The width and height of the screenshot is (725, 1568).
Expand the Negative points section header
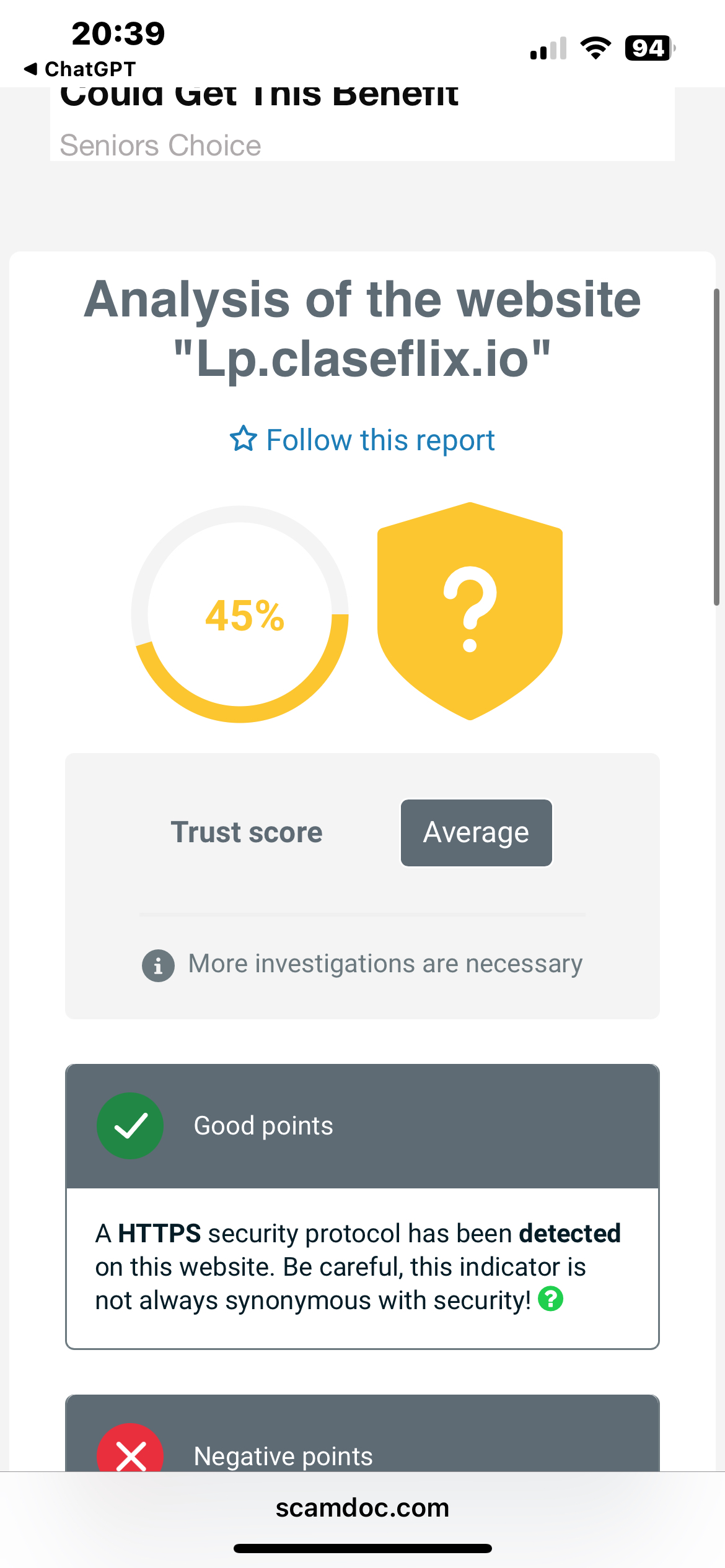(362, 1433)
